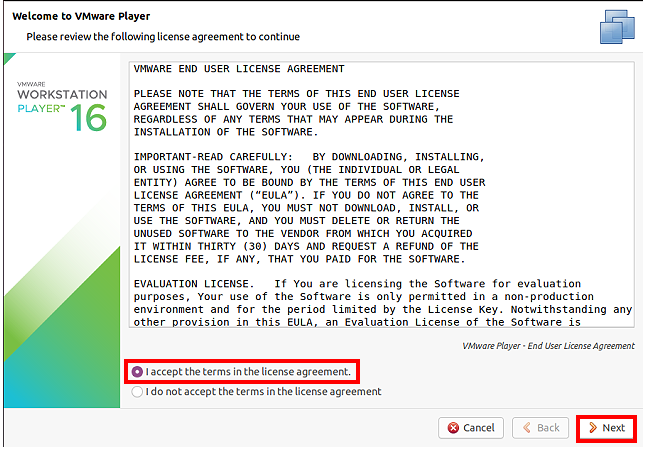Image resolution: width=647 pixels, height=449 pixels.
Task: Select 'I do not accept the terms' option
Action: tap(137, 392)
